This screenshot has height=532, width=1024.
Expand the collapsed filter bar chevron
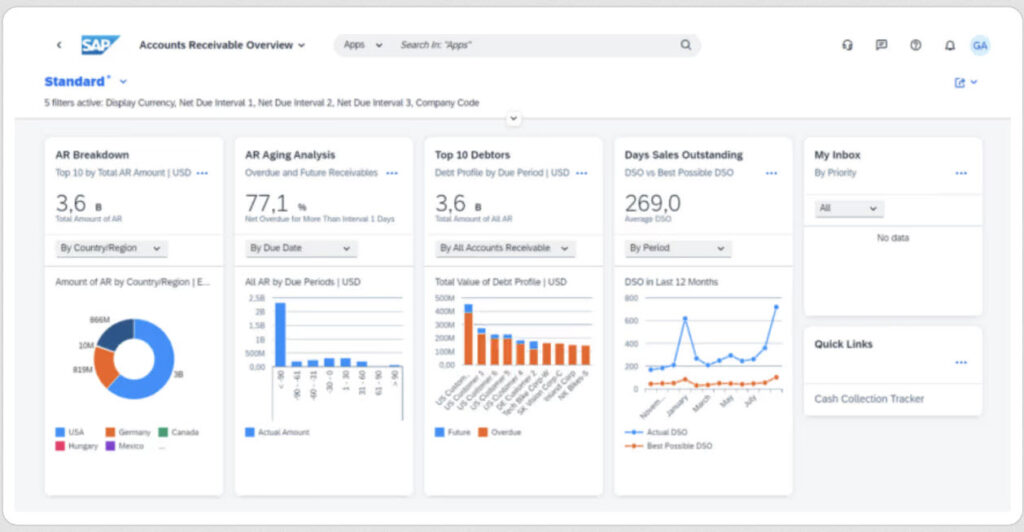pos(514,118)
